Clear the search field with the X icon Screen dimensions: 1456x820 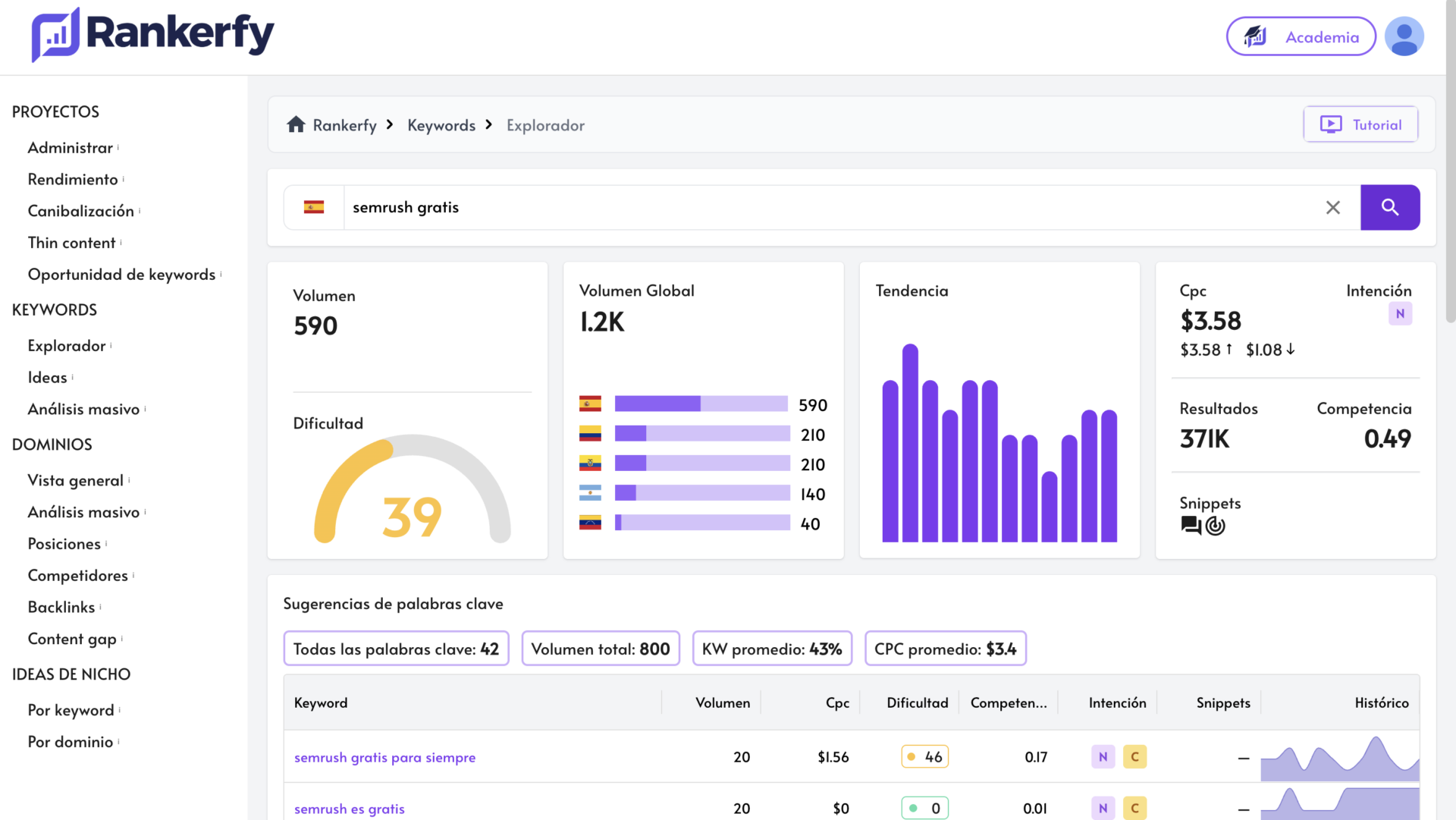1332,207
